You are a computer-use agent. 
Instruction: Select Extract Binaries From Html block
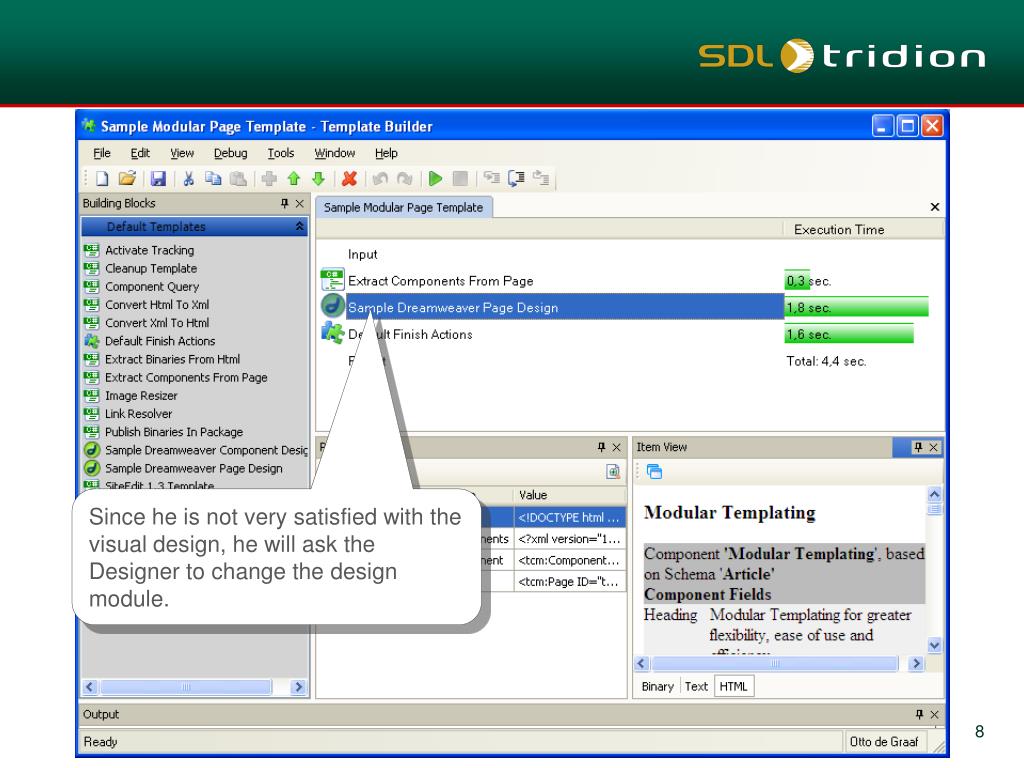pyautogui.click(x=172, y=359)
